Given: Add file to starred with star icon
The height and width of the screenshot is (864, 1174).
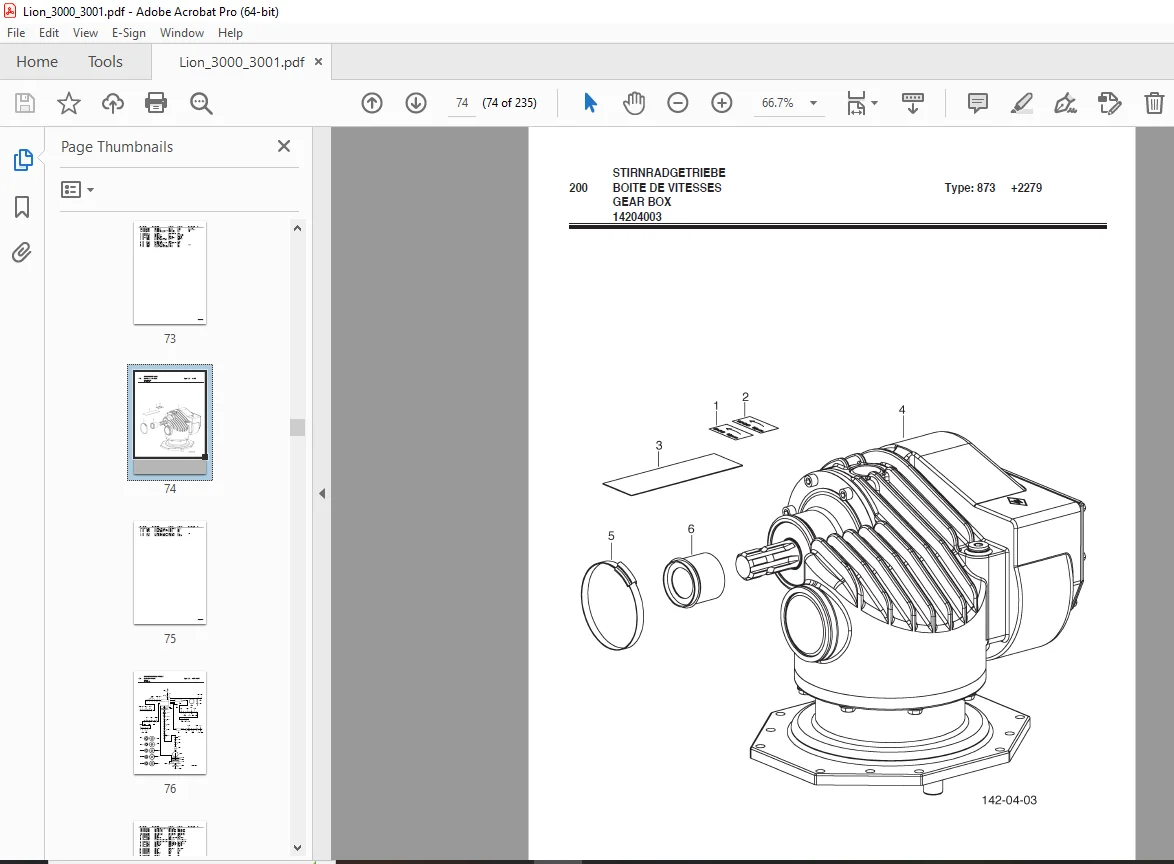Looking at the screenshot, I should (69, 103).
